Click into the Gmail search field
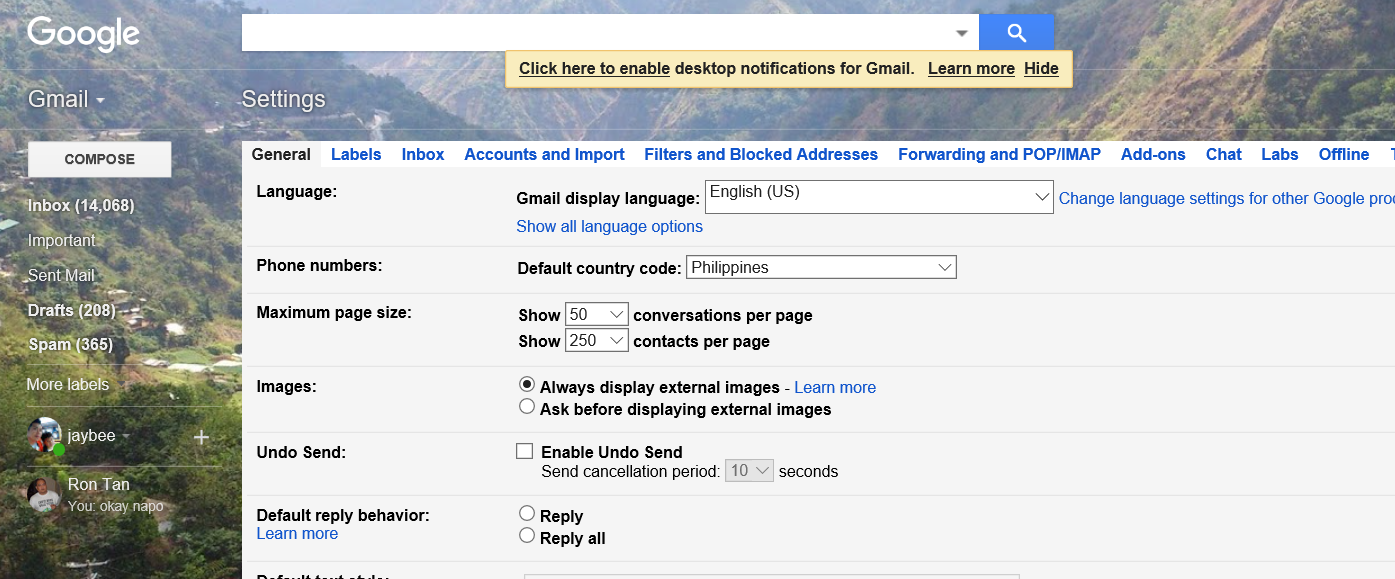Screen dimensions: 1395x579 click(x=596, y=33)
